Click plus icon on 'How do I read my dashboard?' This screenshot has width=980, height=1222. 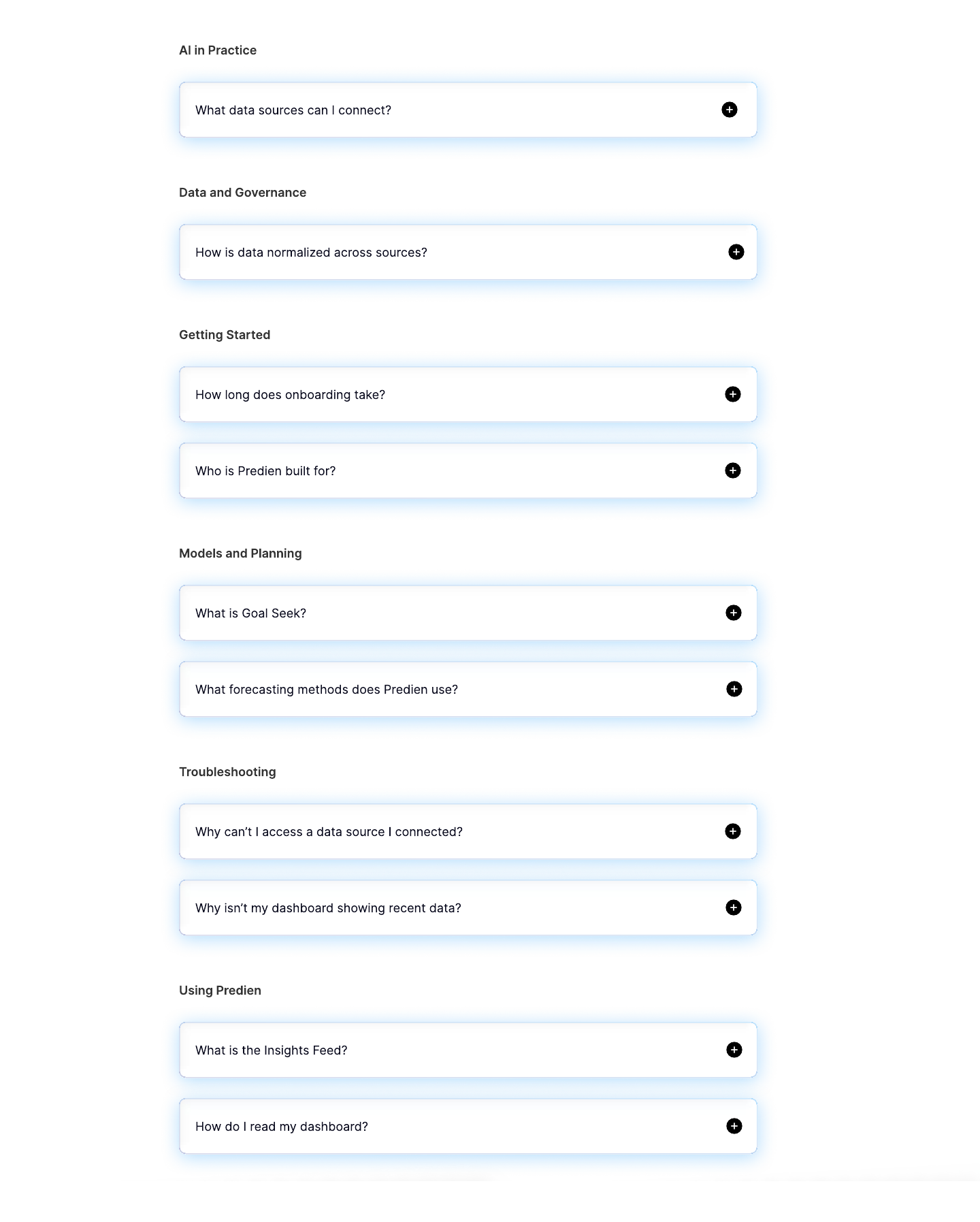pyautogui.click(x=734, y=1126)
